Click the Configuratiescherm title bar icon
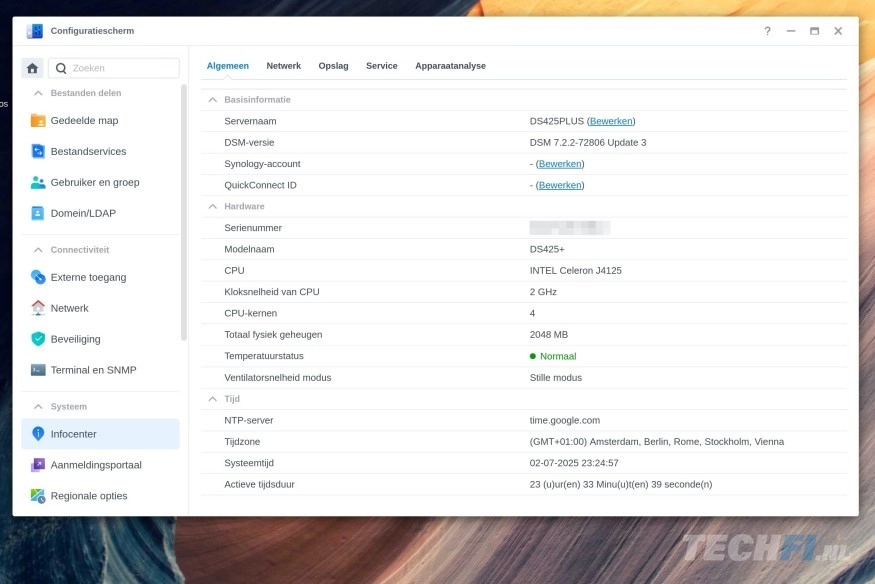The height and width of the screenshot is (584, 875). pos(35,31)
